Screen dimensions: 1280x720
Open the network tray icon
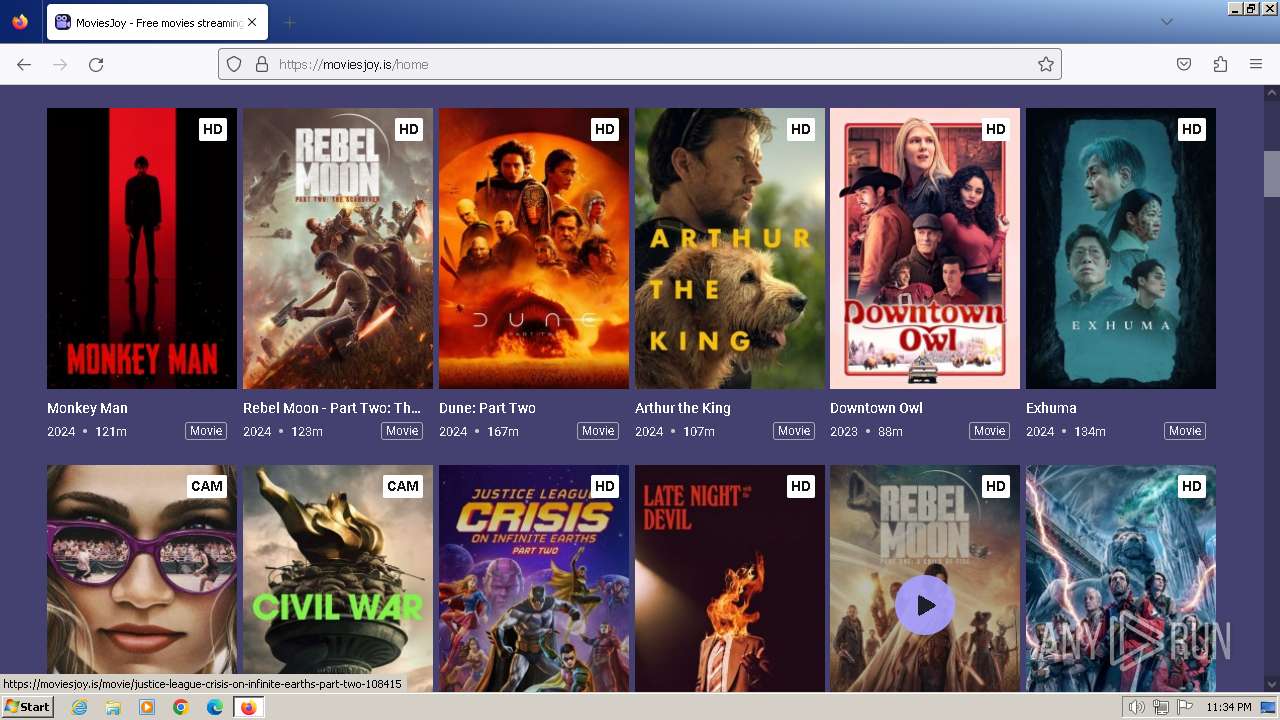point(1161,707)
